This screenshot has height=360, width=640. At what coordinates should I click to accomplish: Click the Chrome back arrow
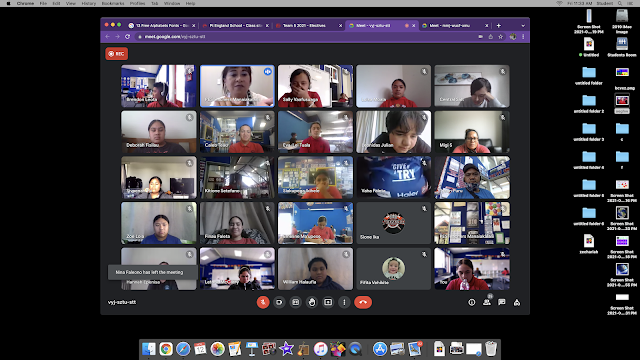tap(108, 36)
